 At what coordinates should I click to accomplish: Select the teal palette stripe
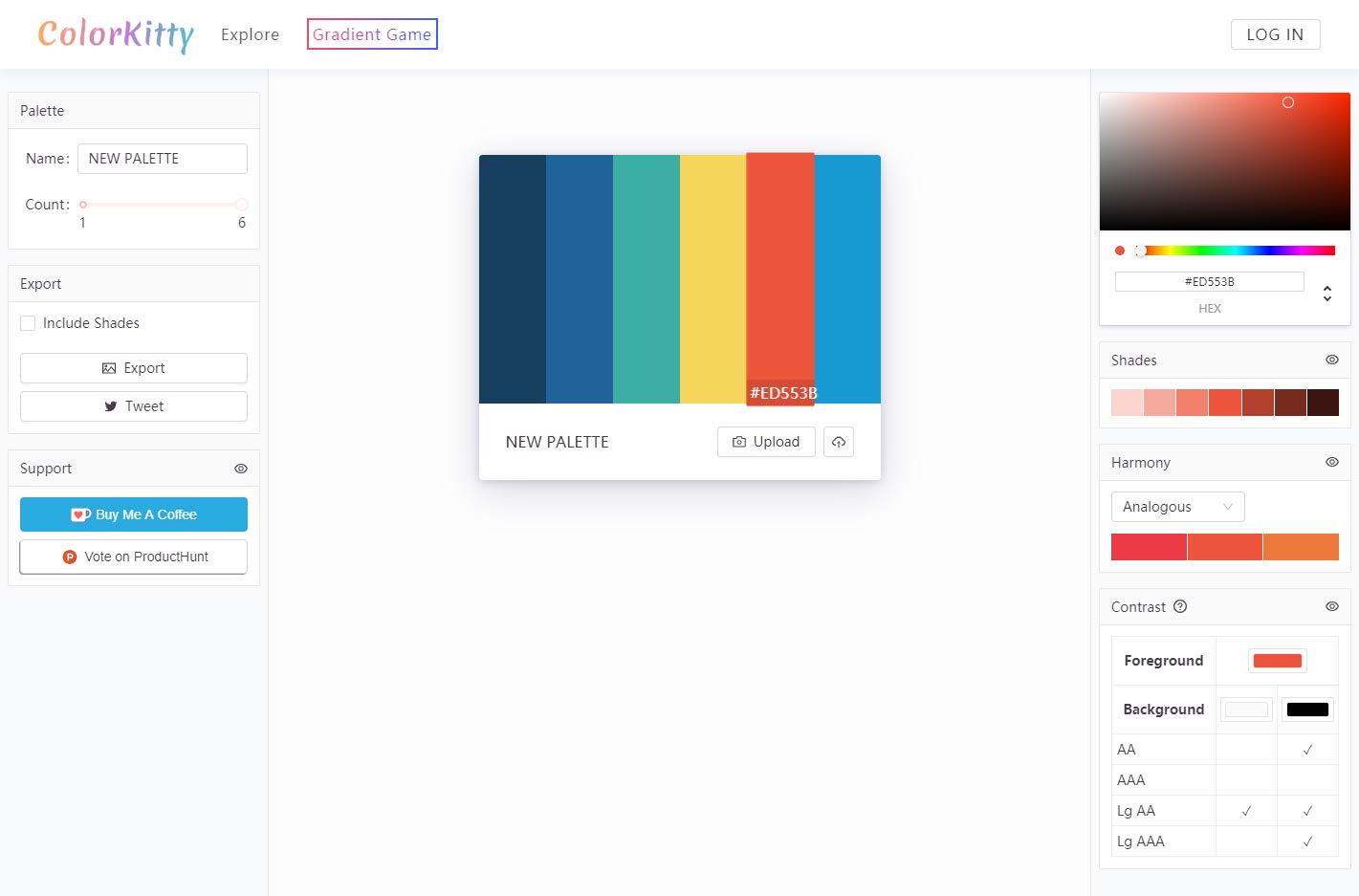[x=647, y=279]
